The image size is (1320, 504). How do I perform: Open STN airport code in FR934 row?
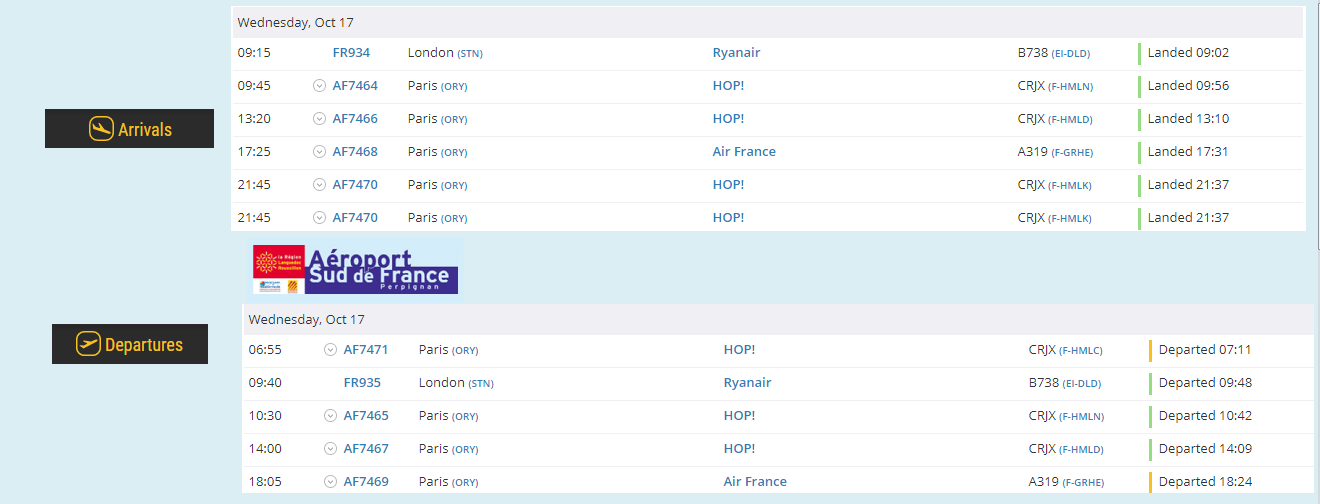pyautogui.click(x=470, y=54)
